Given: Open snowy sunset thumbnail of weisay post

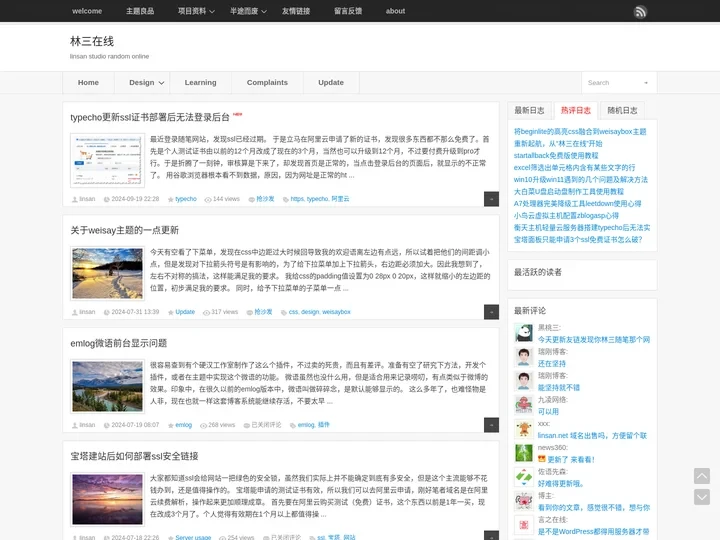Looking at the screenshot, I should [107, 273].
